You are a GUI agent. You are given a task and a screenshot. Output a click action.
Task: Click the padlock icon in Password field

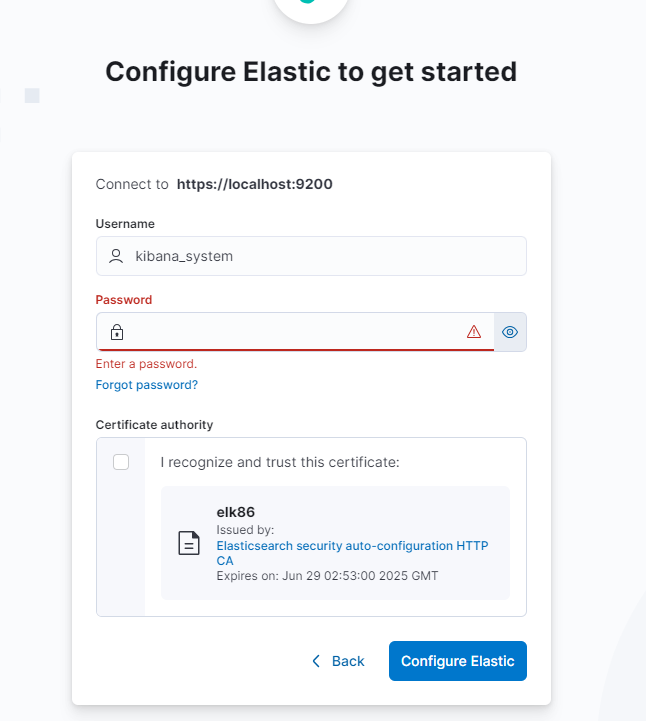click(117, 332)
